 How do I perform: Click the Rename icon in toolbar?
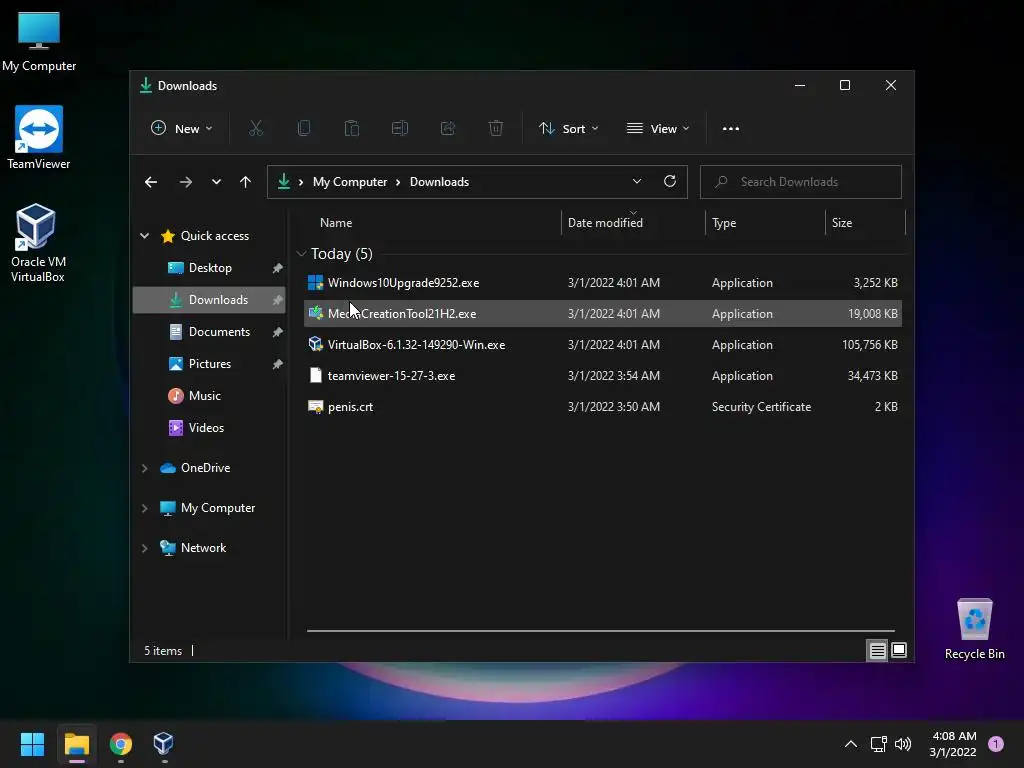(400, 129)
